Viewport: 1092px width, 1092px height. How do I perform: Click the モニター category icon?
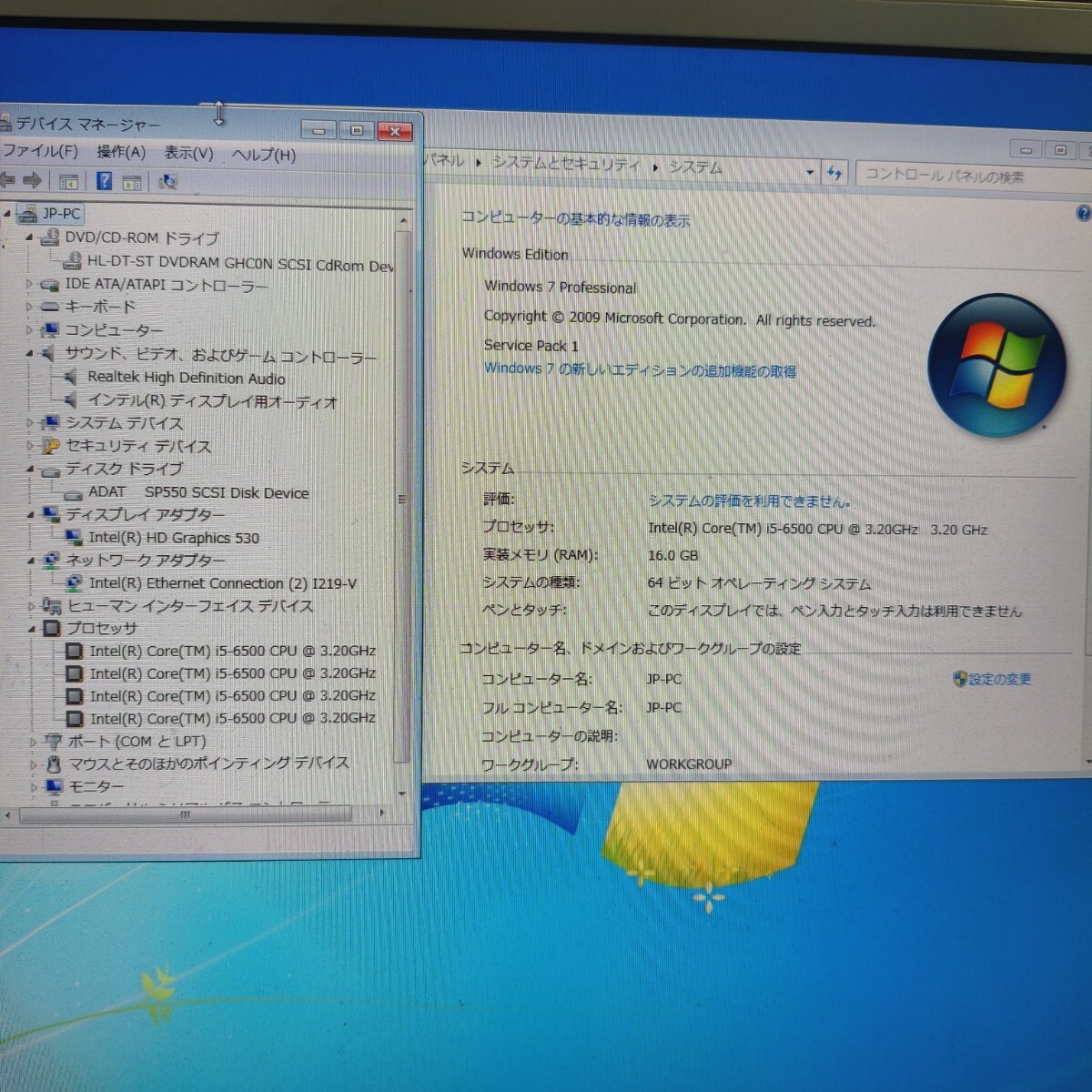(x=55, y=786)
